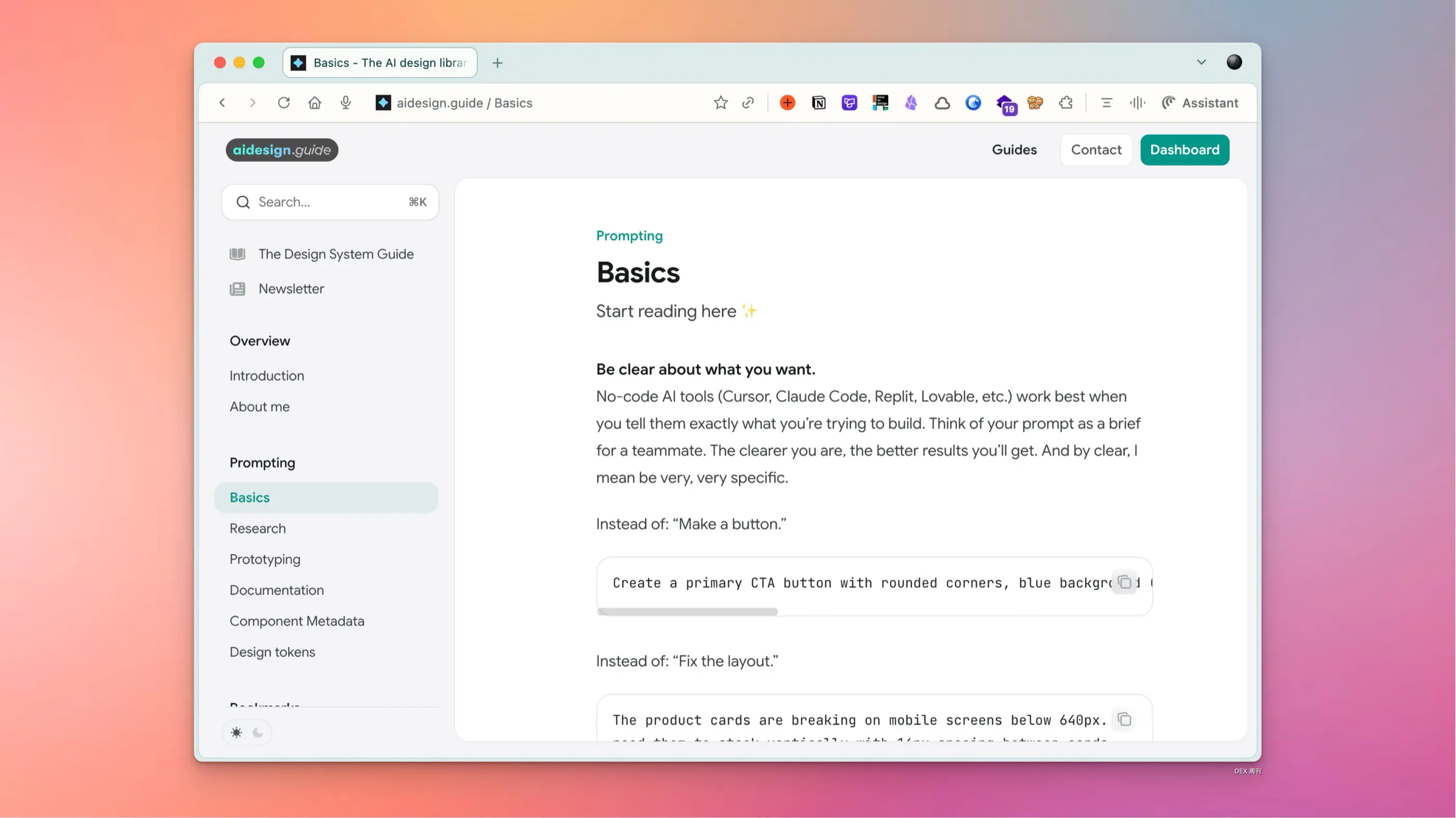Click the copy link icon in address bar

pyautogui.click(x=748, y=103)
